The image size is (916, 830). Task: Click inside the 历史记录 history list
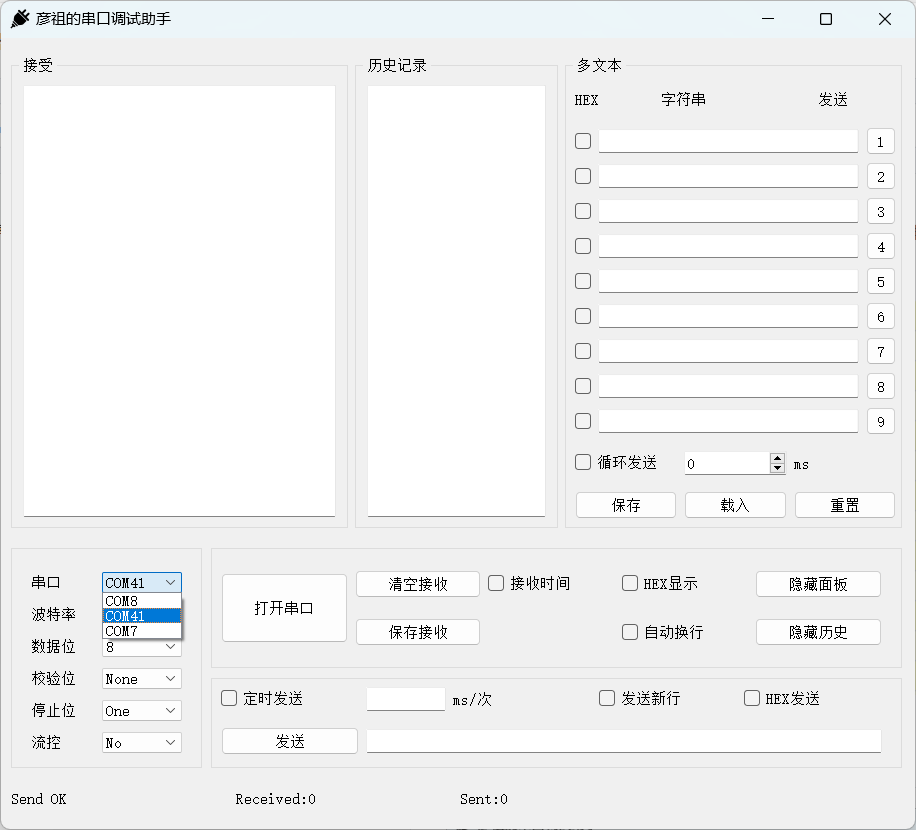coord(456,301)
